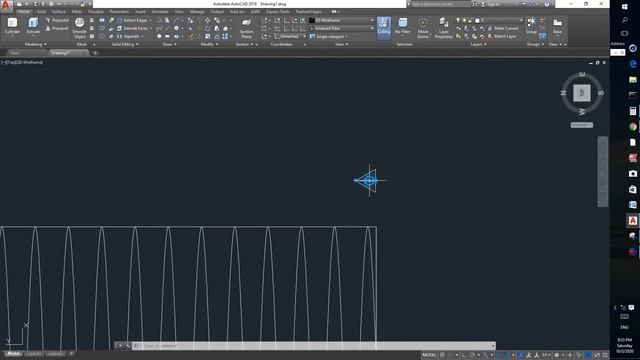Image resolution: width=640 pixels, height=360 pixels.
Task: Open Windows search icon
Action: (x=624, y=20)
